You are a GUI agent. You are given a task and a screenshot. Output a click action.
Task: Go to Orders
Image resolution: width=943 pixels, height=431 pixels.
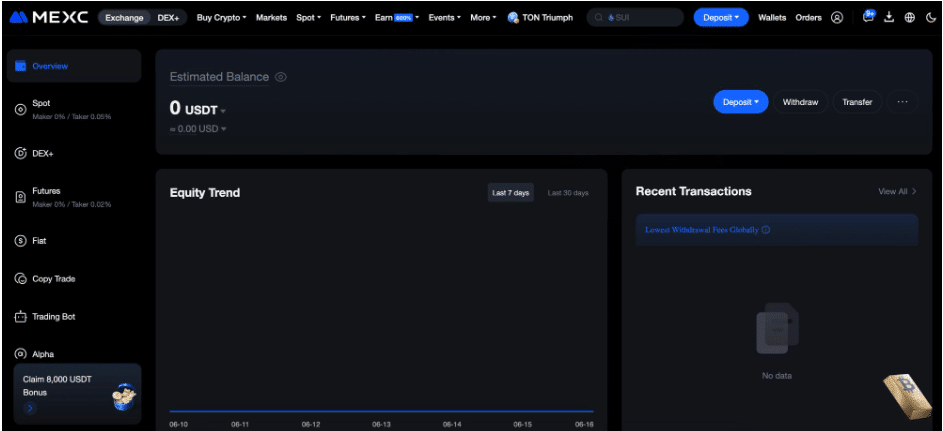pos(808,17)
